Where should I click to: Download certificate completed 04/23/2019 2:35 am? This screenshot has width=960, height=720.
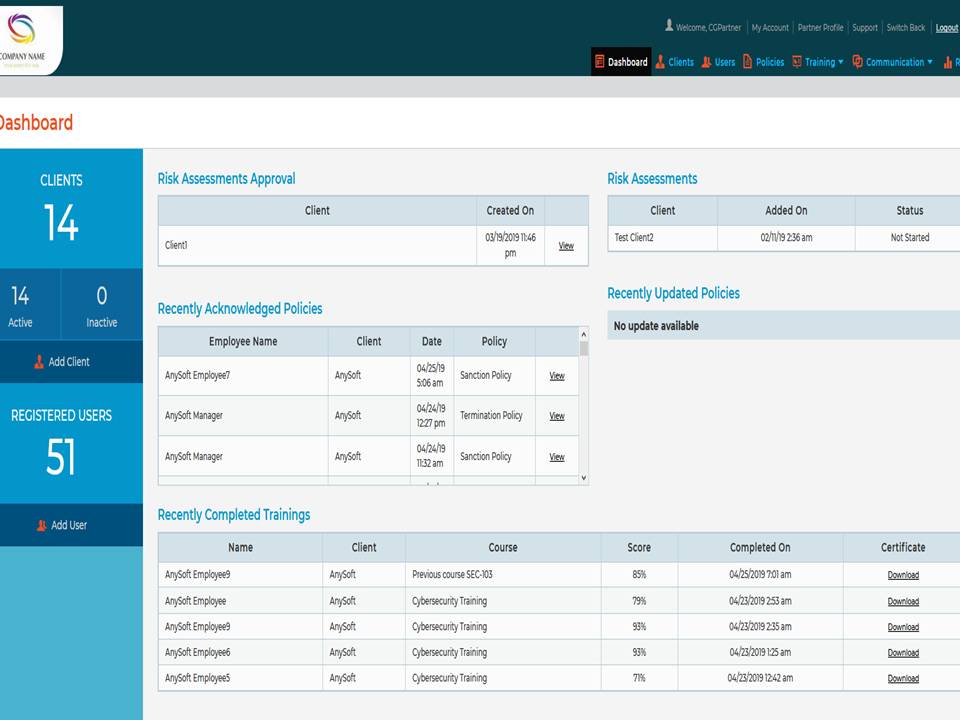coord(903,627)
